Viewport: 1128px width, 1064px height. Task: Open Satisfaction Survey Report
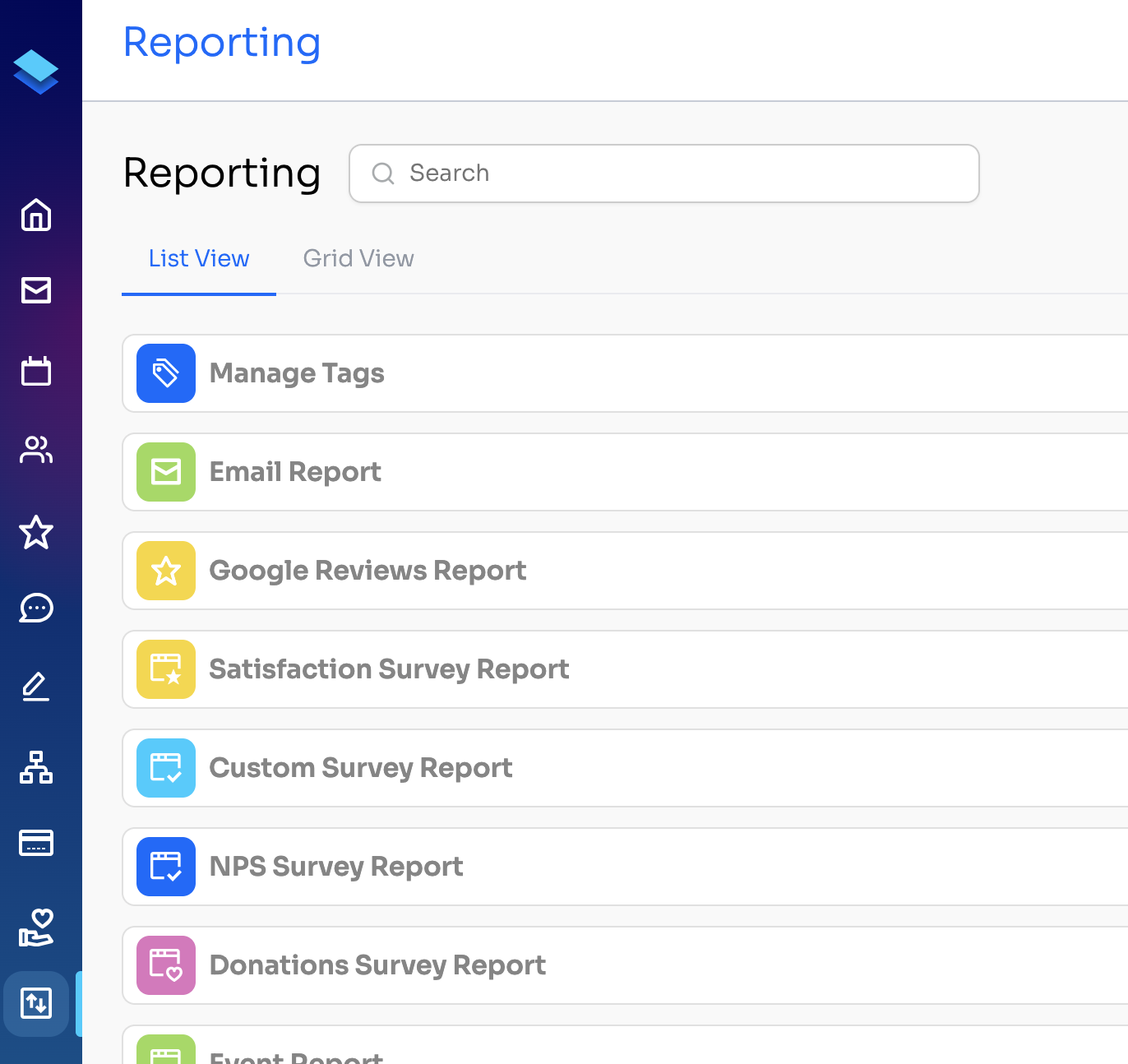pyautogui.click(x=625, y=669)
